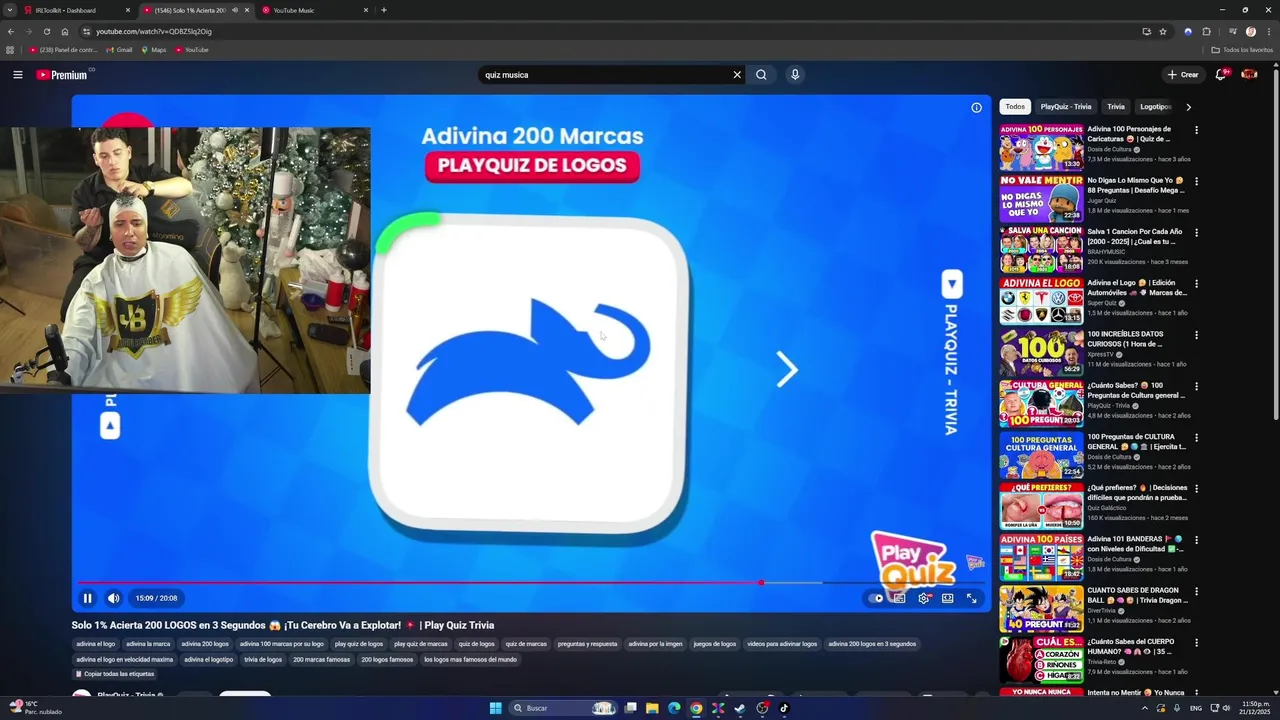The width and height of the screenshot is (1280, 720).
Task: Toggle the autoplay switch in the player
Action: [x=876, y=598]
